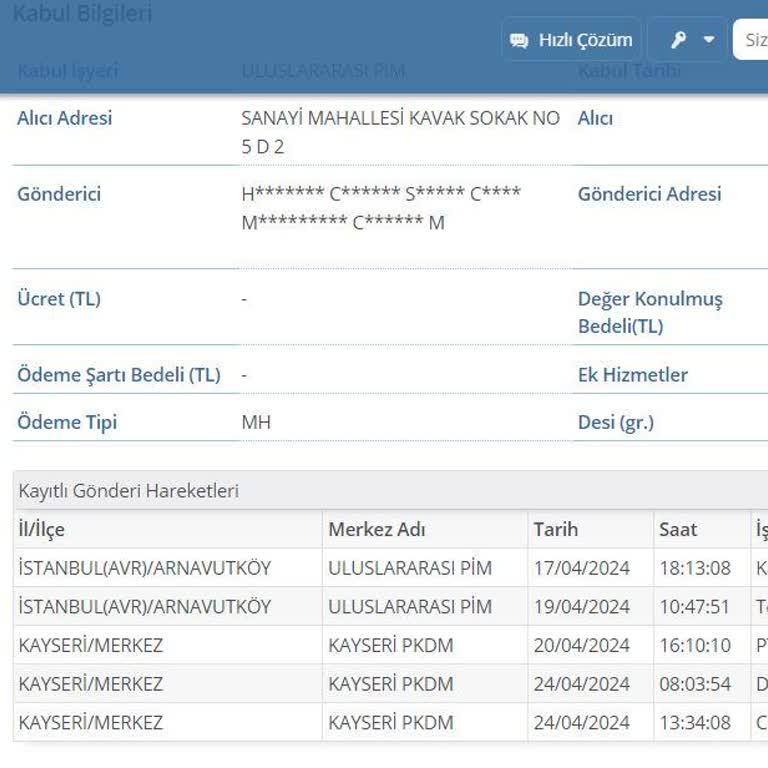This screenshot has width=768, height=768.
Task: Sort by the Tarih column header
Action: pos(556,529)
